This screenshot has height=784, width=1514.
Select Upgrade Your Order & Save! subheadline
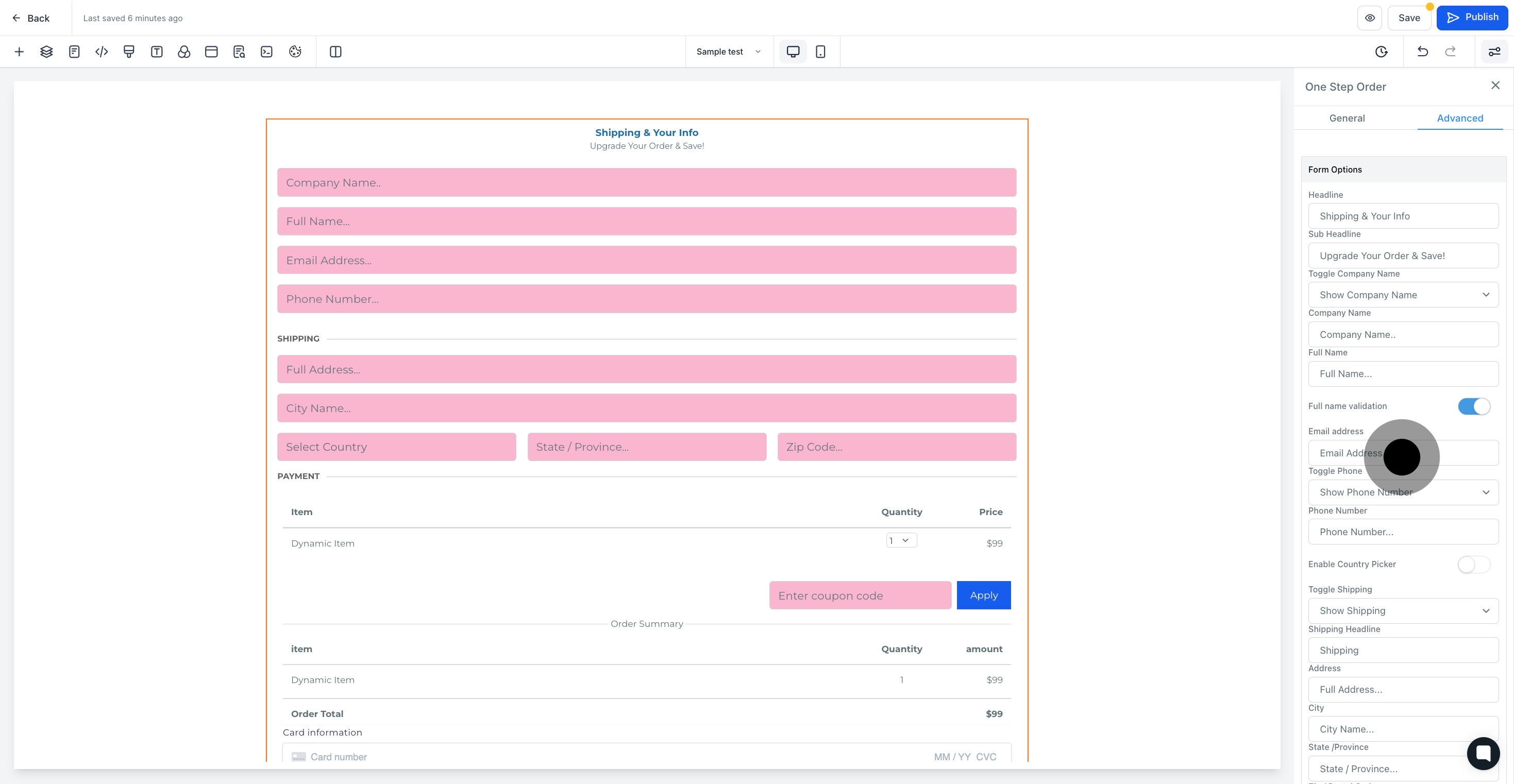coord(647,146)
